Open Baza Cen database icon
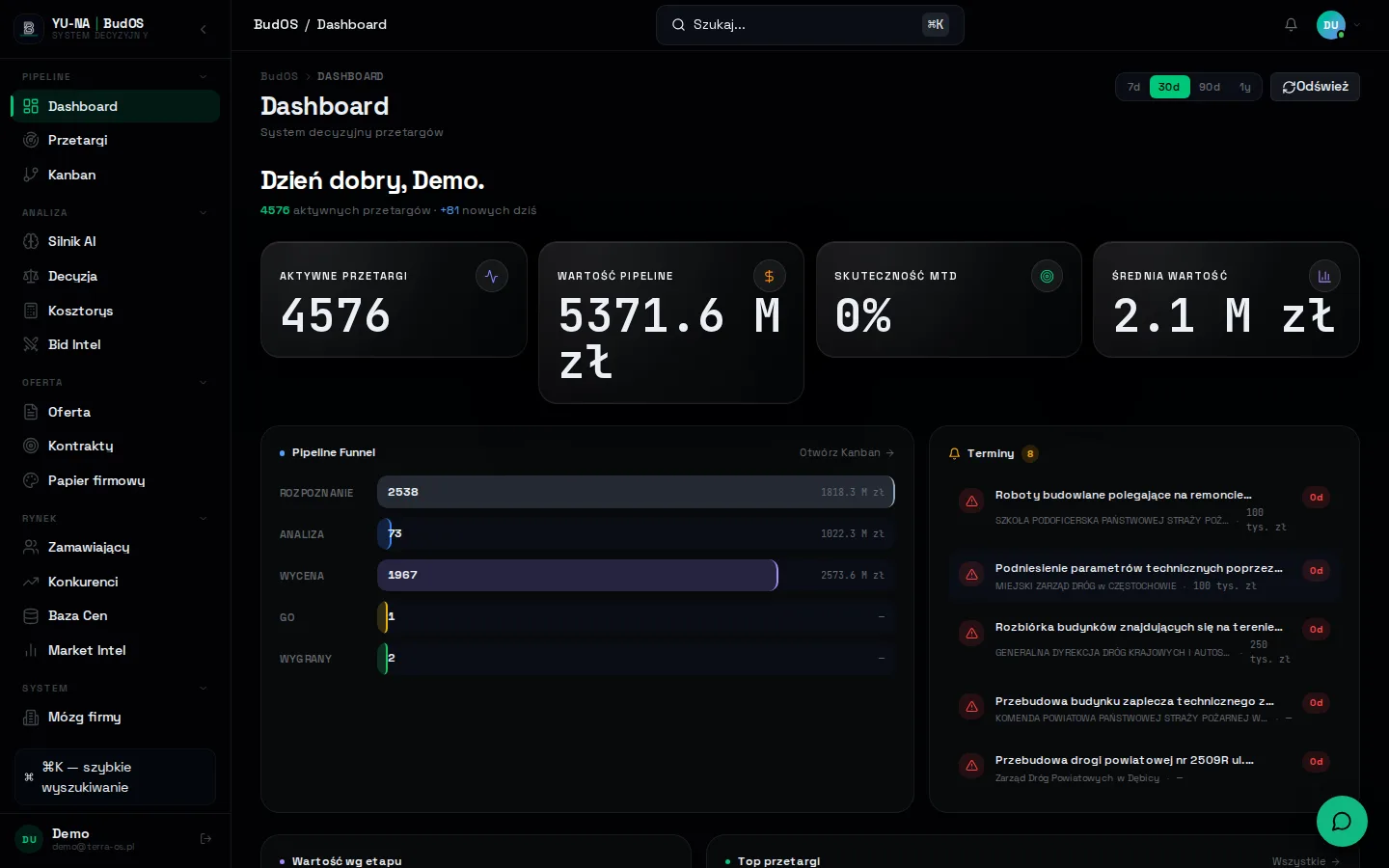Screen dimensions: 1389x868 31,615
